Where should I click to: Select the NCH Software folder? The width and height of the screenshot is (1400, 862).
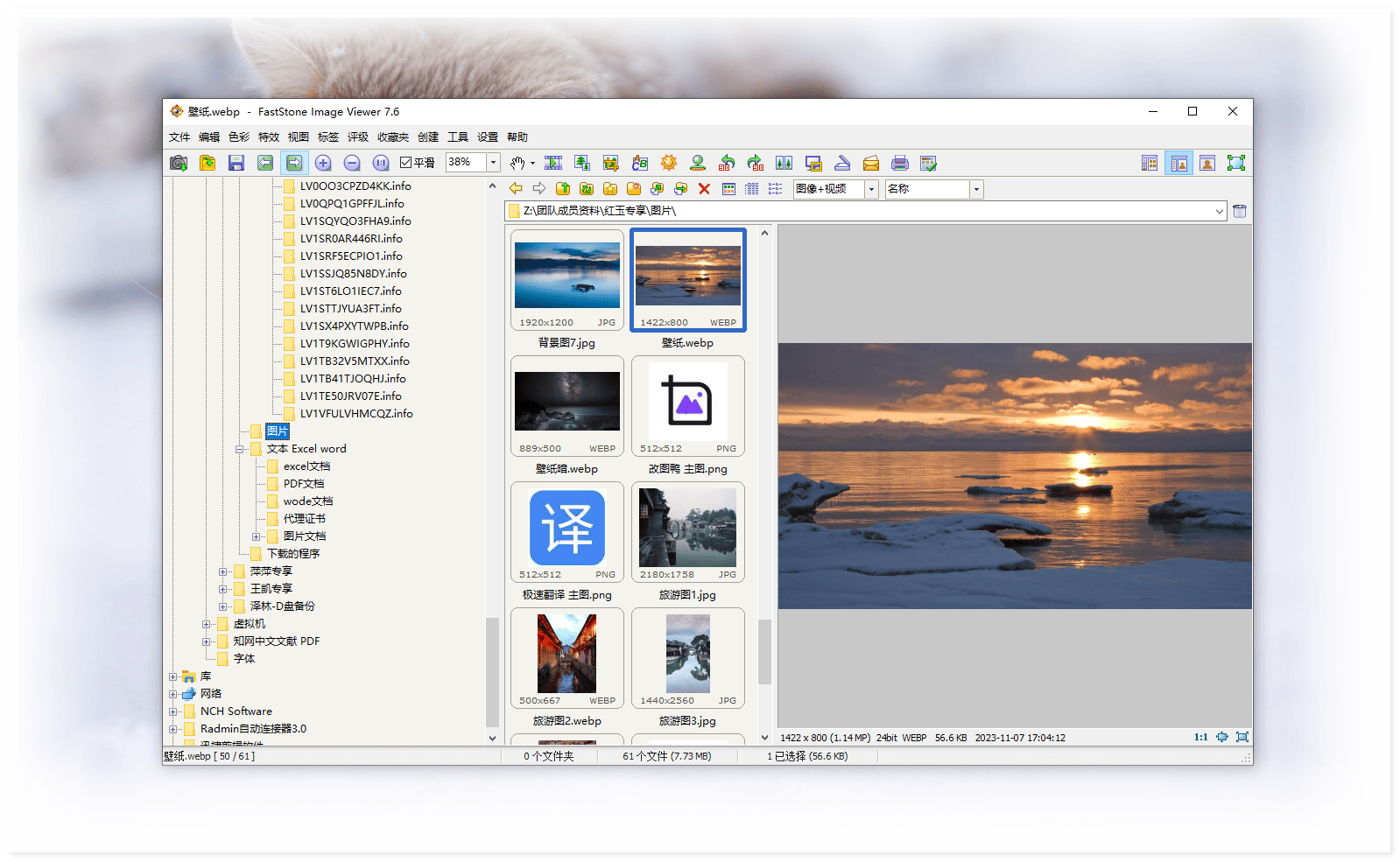(x=236, y=711)
